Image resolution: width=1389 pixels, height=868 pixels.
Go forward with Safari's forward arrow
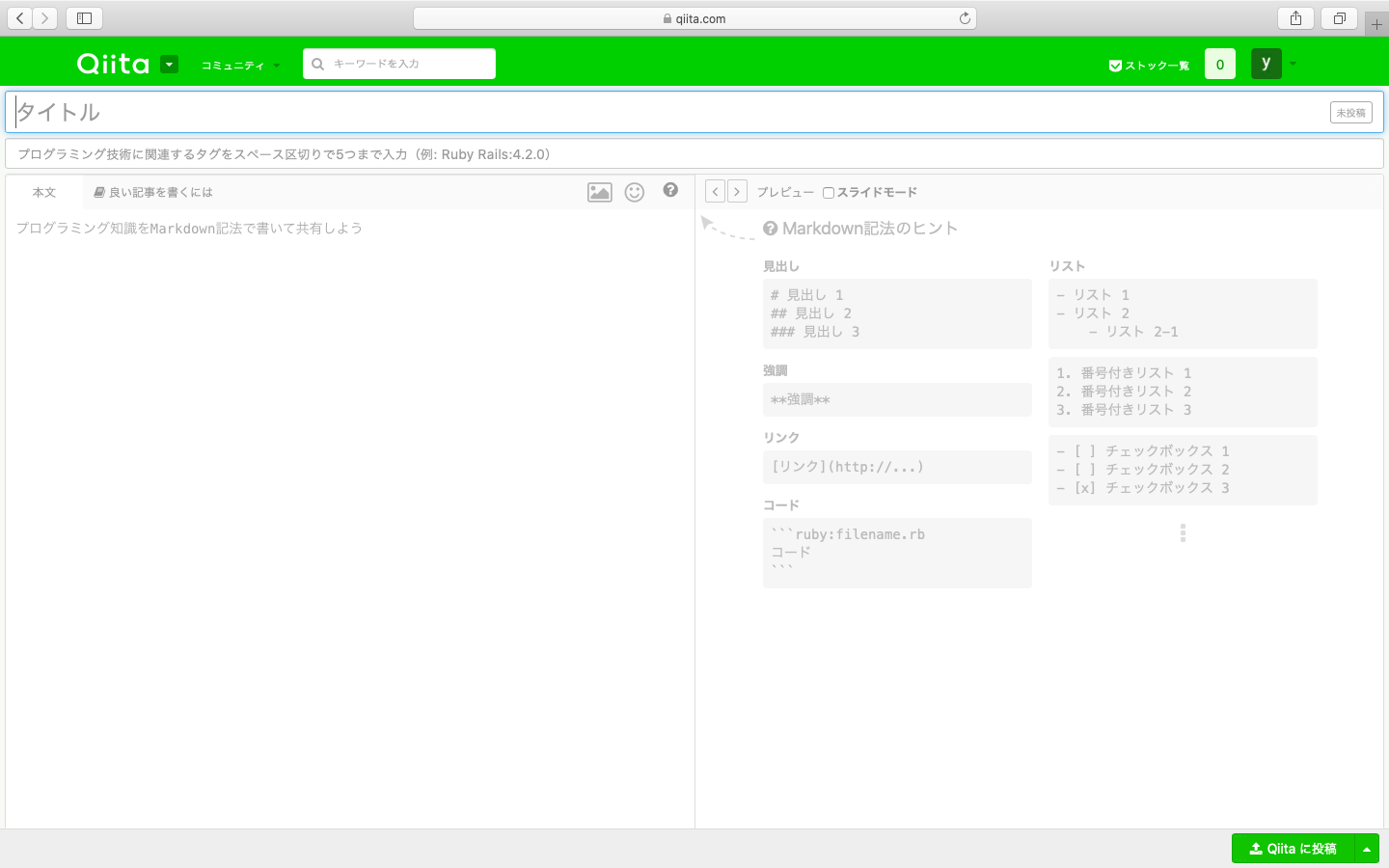44,18
